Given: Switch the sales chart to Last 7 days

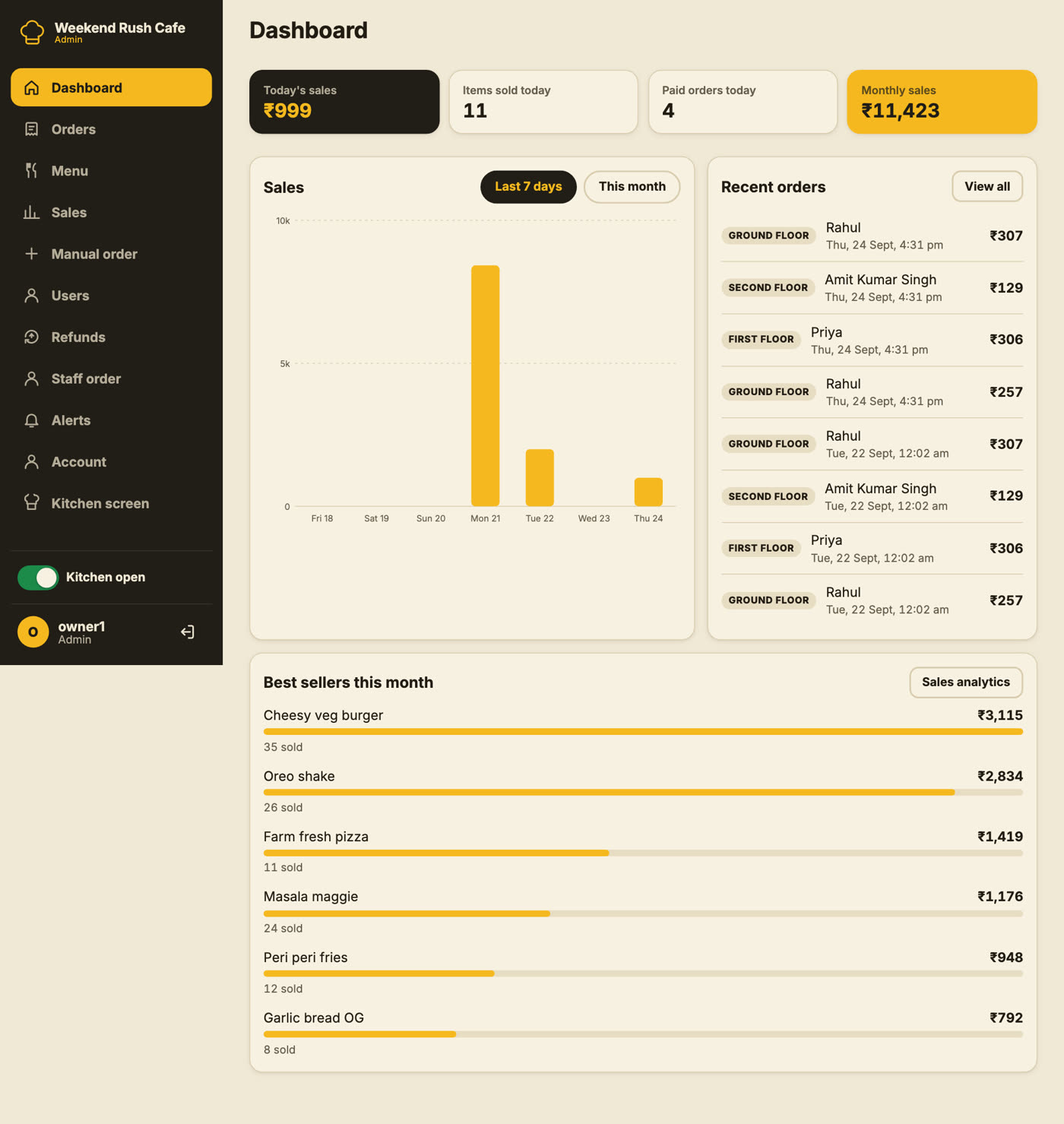Looking at the screenshot, I should pos(528,187).
